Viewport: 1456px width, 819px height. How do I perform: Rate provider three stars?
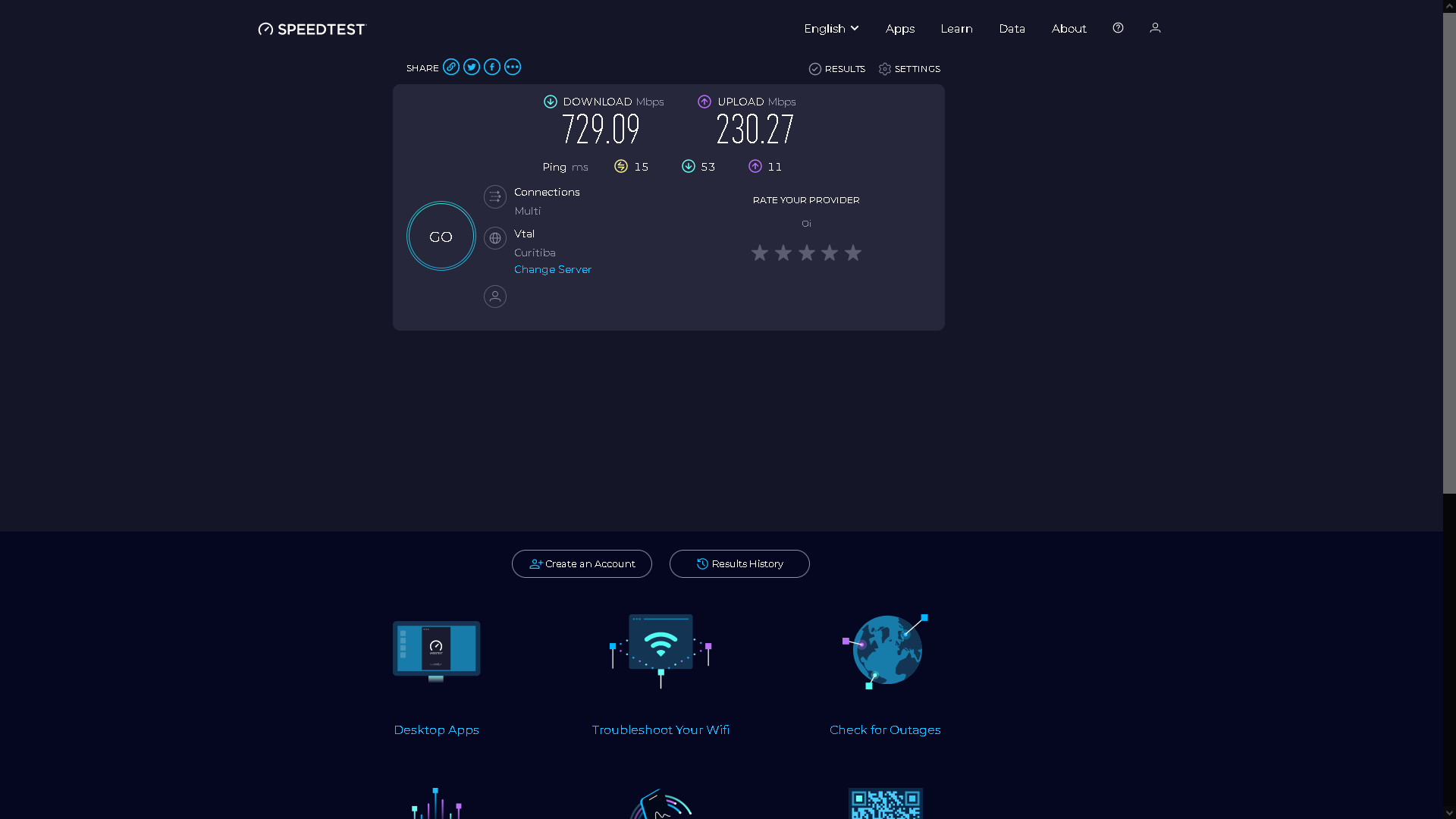tap(807, 253)
